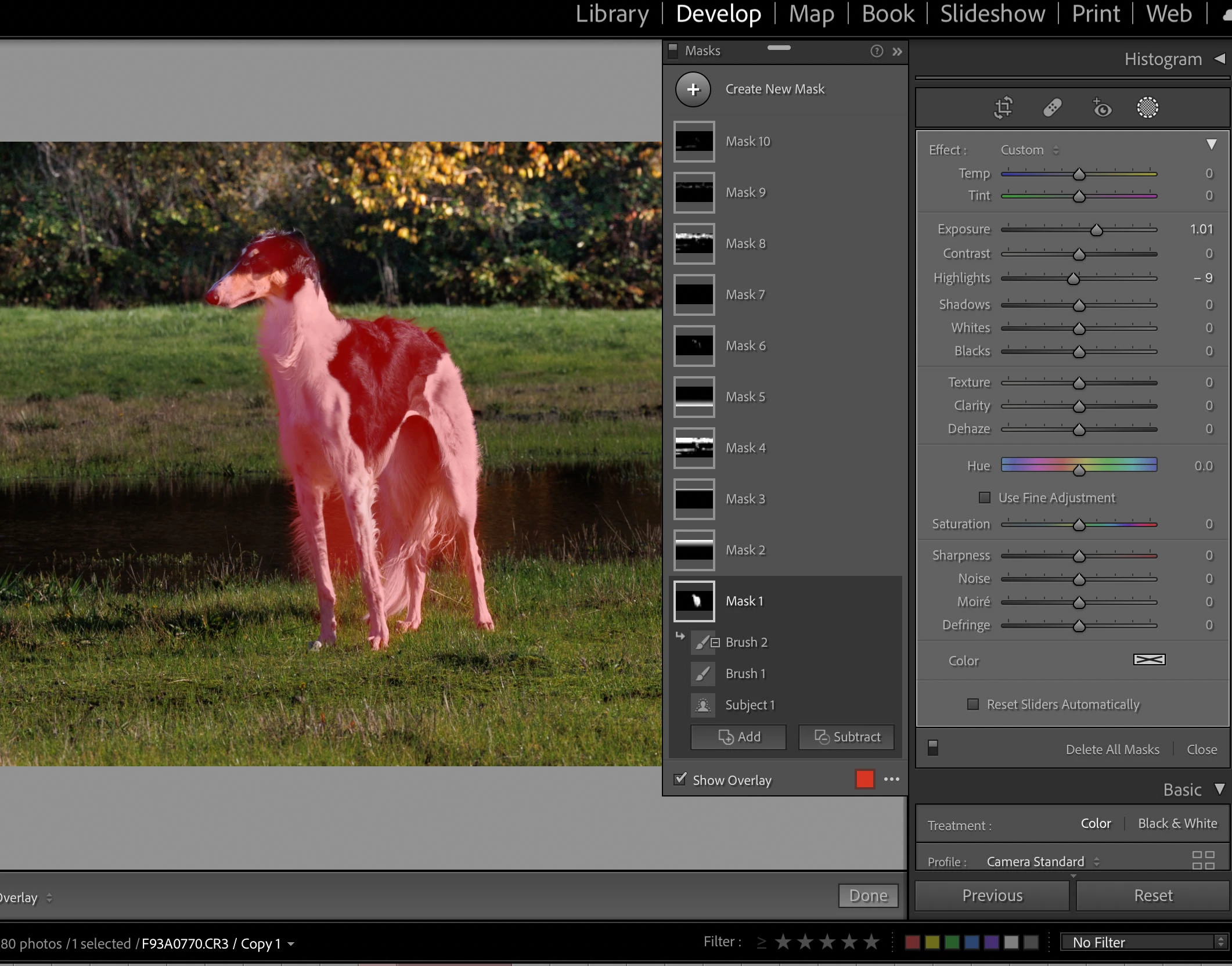Open overlay options three-dots menu

[891, 779]
